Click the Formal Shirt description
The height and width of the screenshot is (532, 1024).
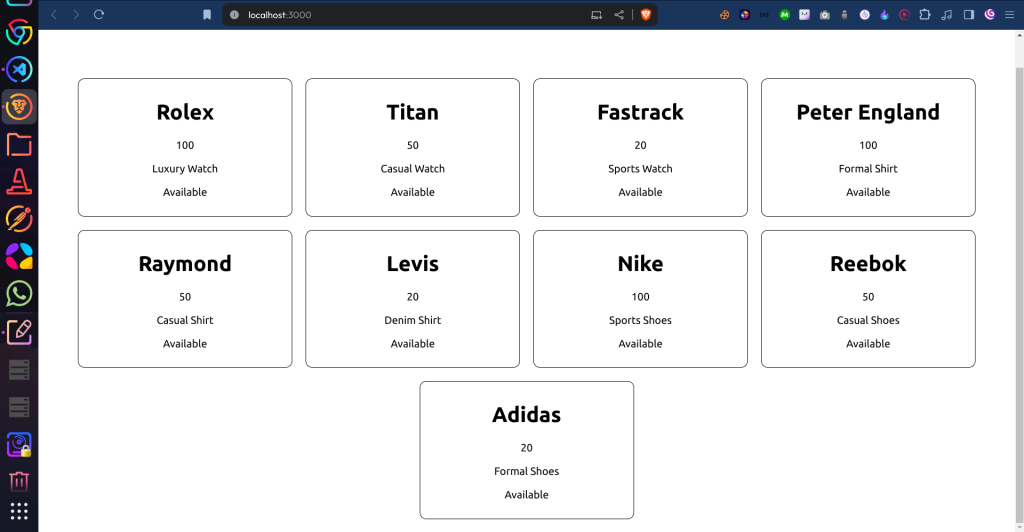(x=868, y=168)
